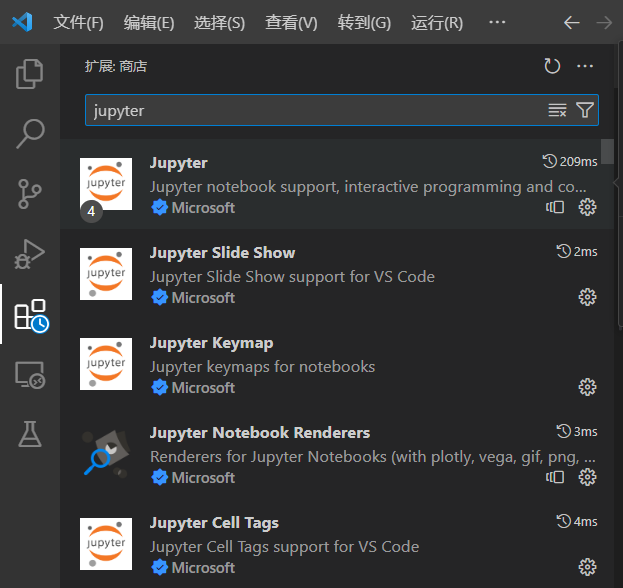This screenshot has height=588, width=623.
Task: Go back with the left arrow
Action: [571, 23]
